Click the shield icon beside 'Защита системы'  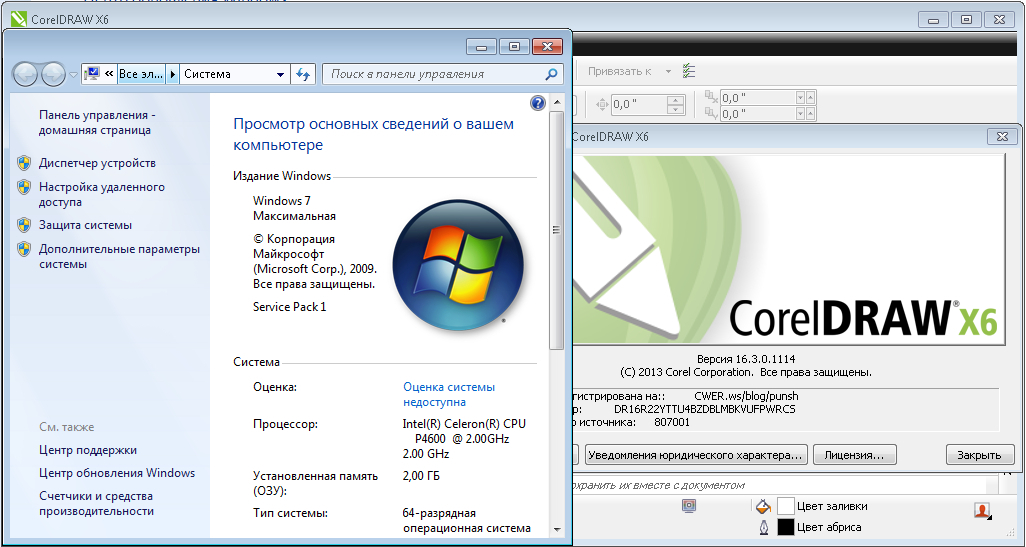(x=24, y=225)
